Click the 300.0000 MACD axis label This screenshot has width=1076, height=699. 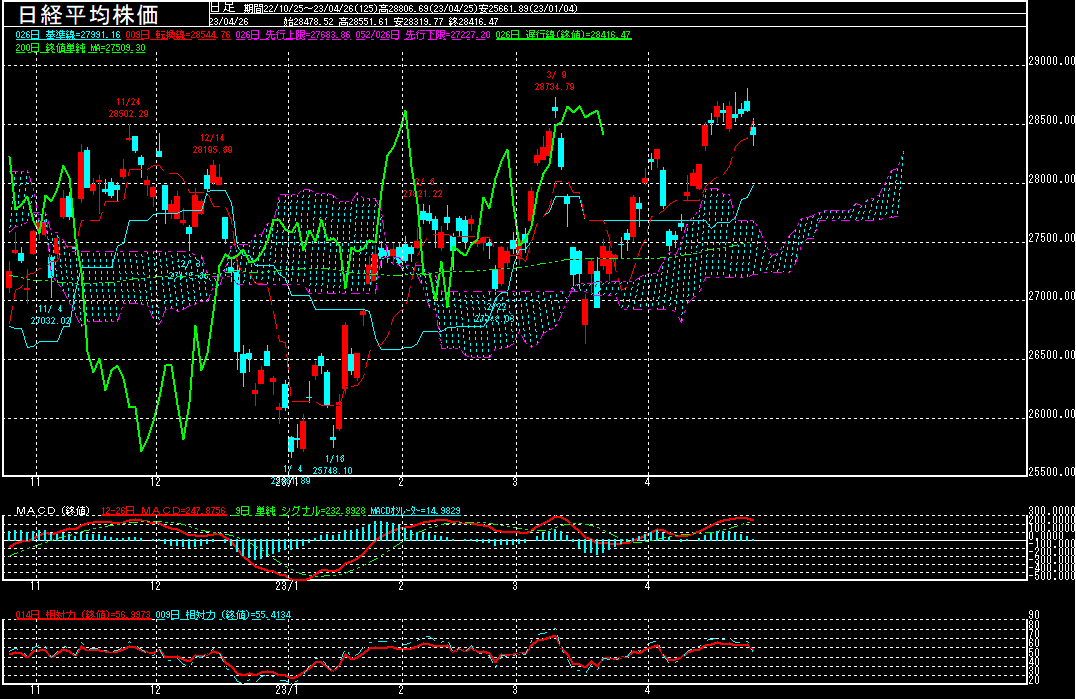coord(1052,511)
